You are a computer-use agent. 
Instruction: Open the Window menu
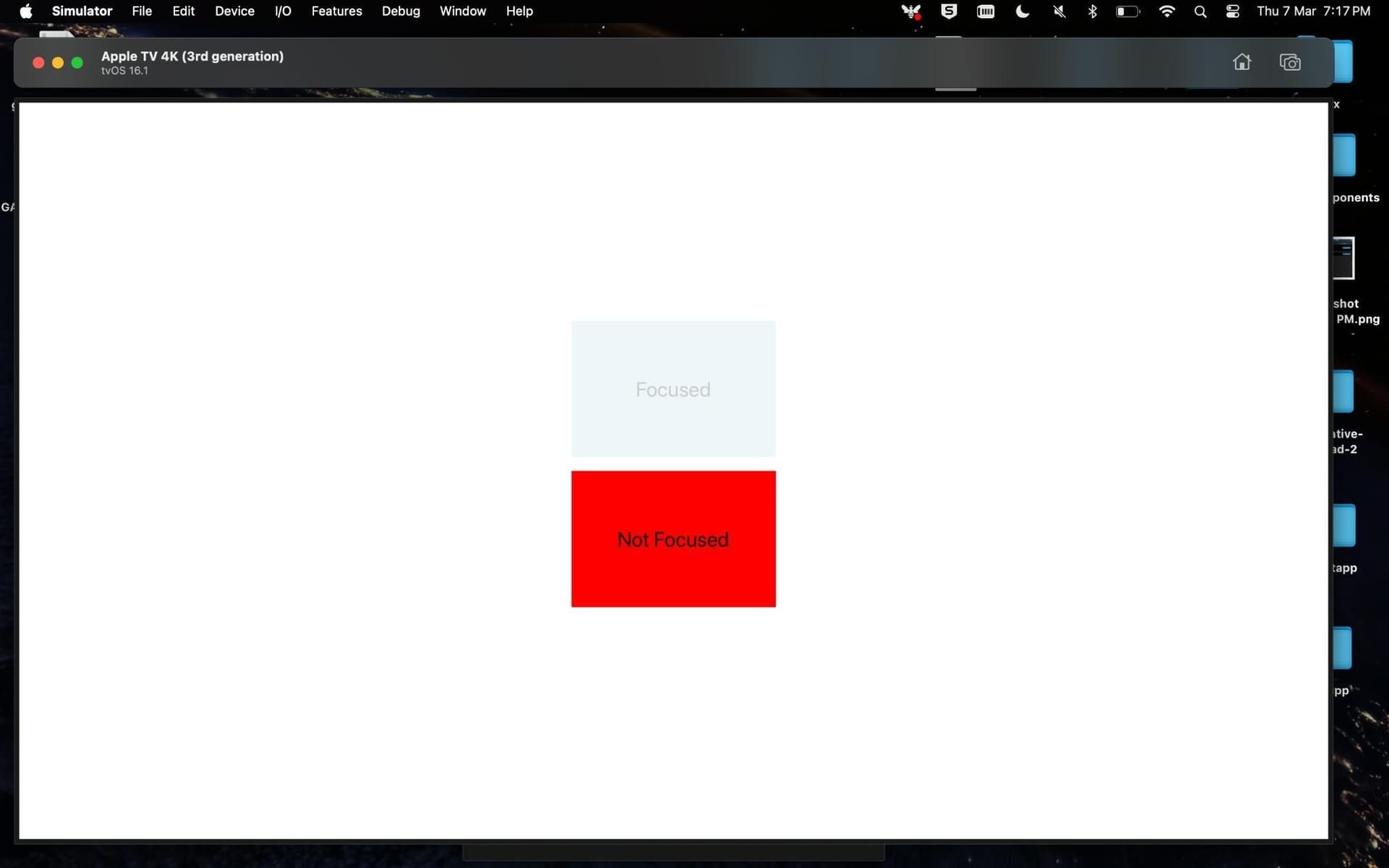tap(462, 12)
